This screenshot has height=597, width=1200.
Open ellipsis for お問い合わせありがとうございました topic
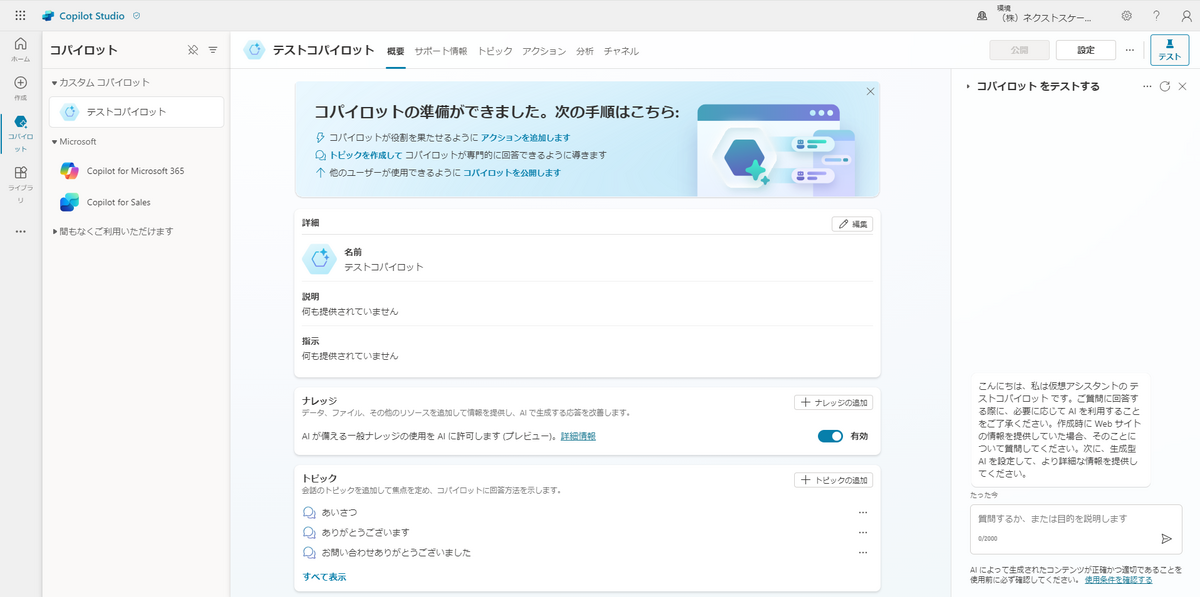[x=862, y=552]
